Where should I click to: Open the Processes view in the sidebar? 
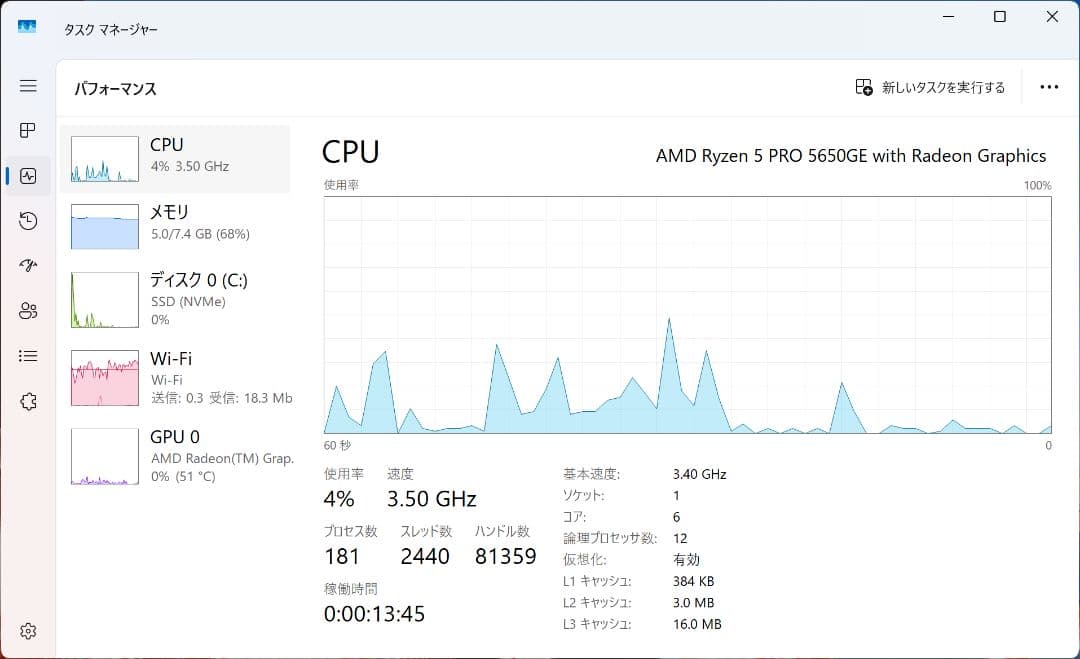click(x=27, y=130)
